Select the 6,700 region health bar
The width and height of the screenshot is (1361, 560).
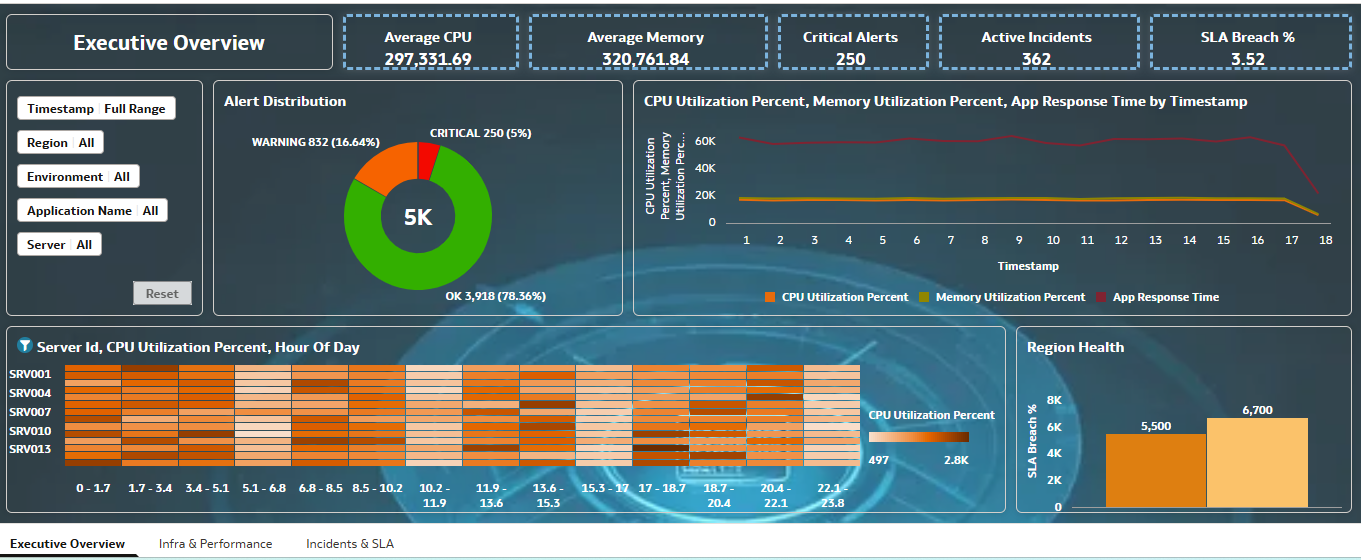tap(1257, 463)
